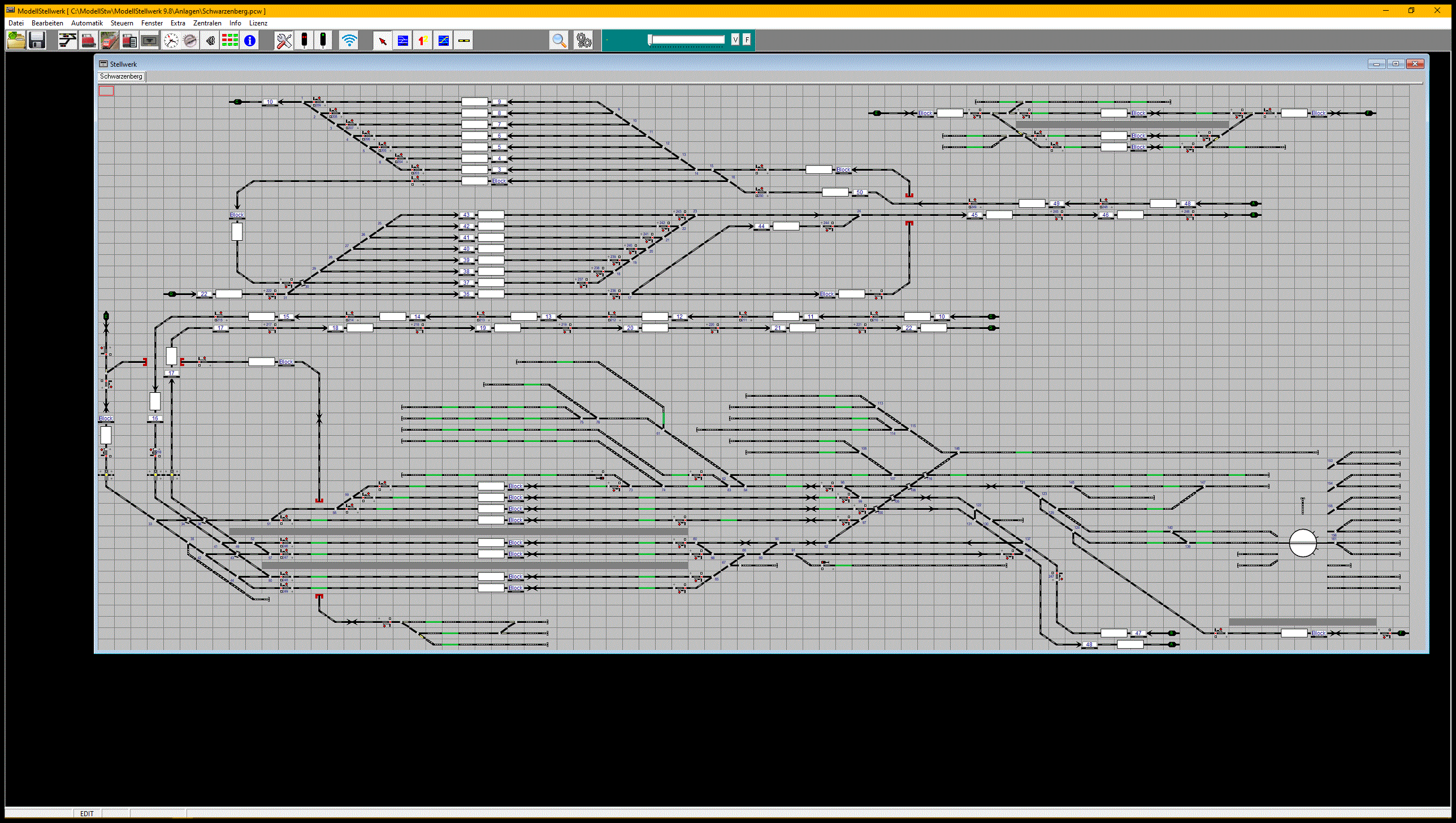Open the model clock icon
Viewport: 1456px width, 823px height.
pyautogui.click(x=171, y=40)
